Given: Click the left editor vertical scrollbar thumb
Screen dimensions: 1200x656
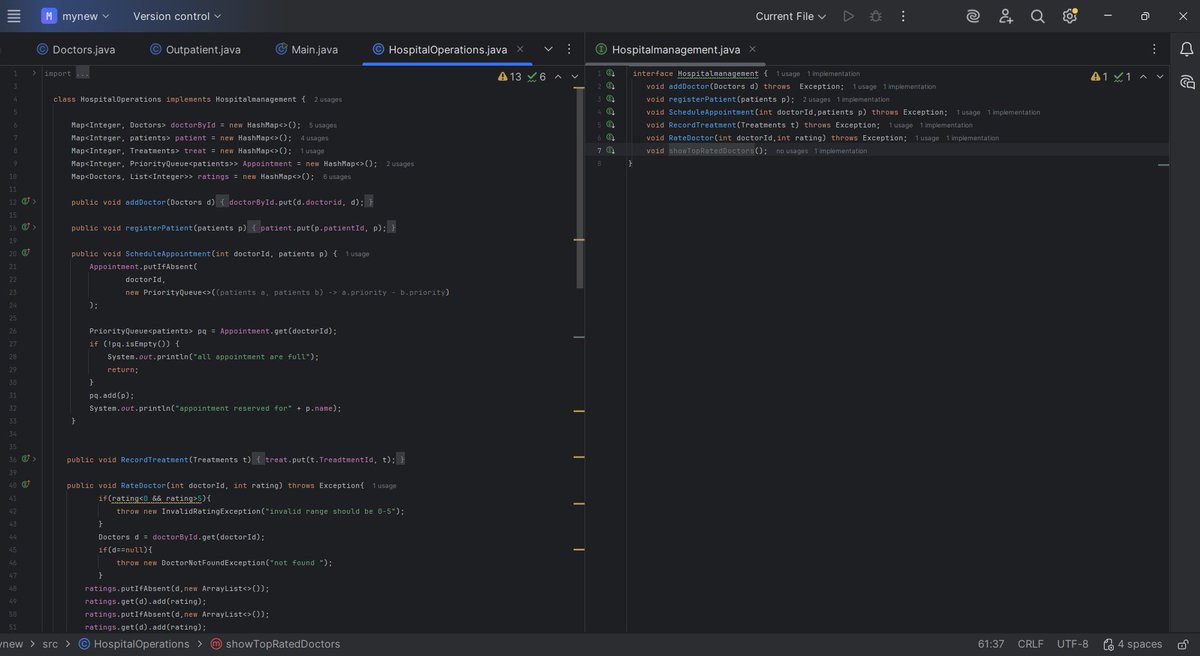Looking at the screenshot, I should (580, 188).
